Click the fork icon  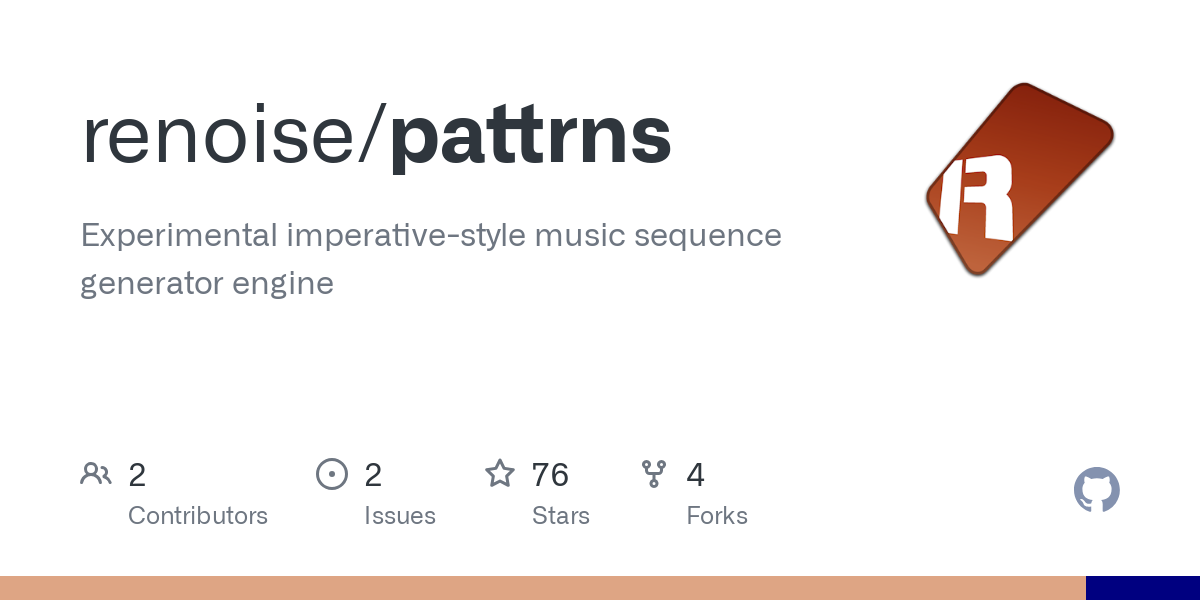click(x=654, y=473)
